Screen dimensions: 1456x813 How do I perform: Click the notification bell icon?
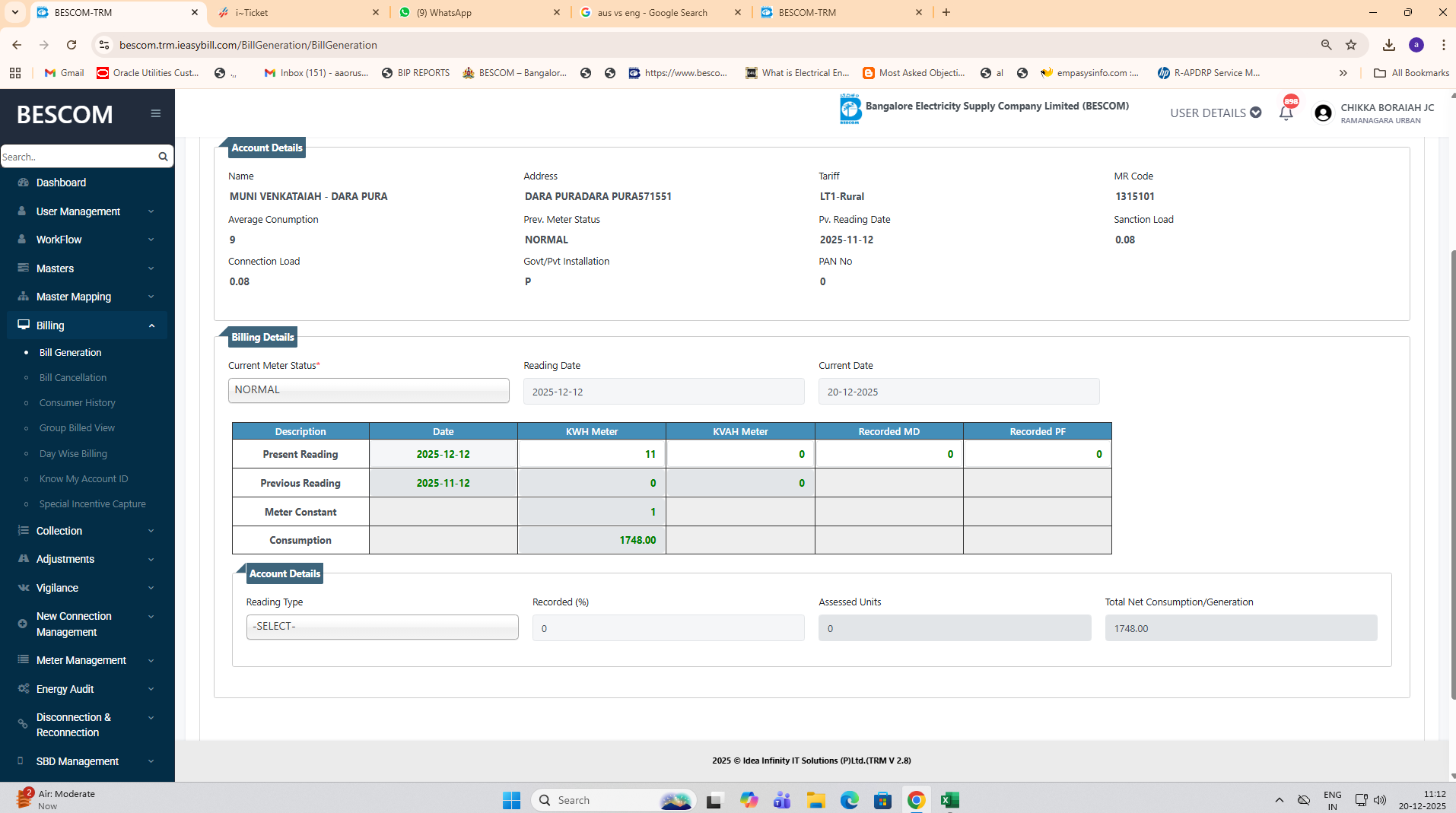[1286, 113]
